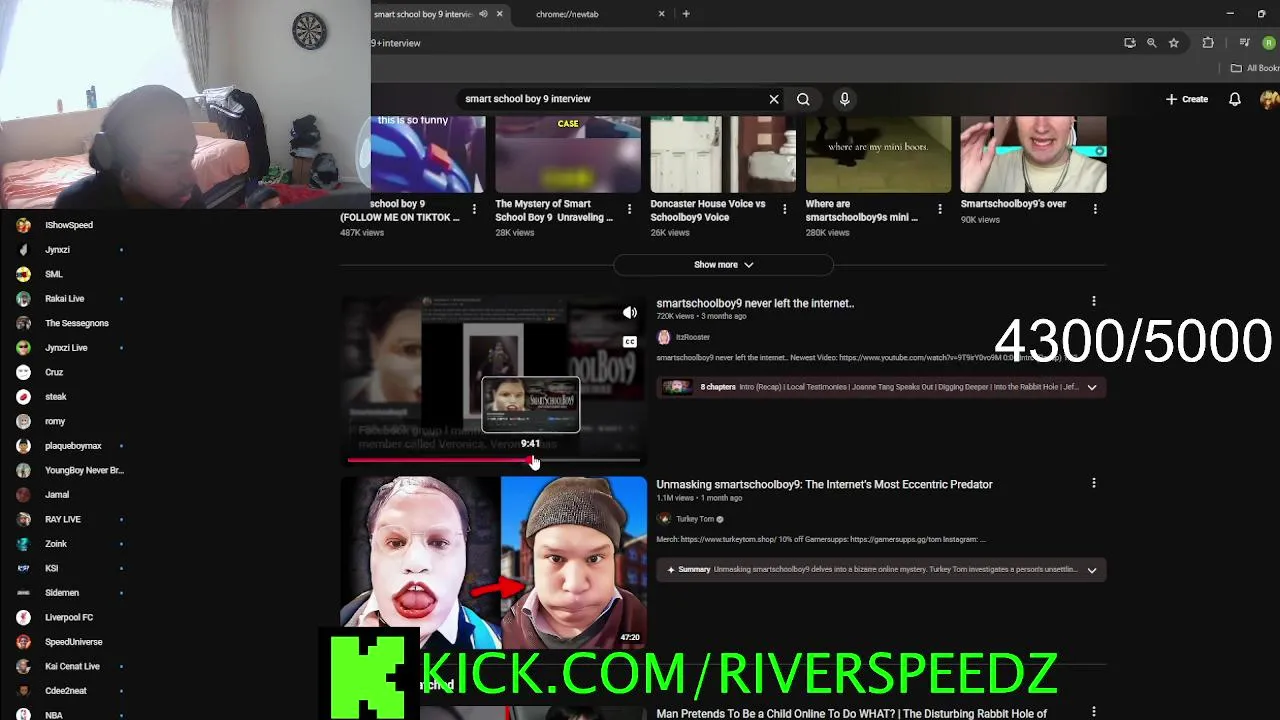Open the Unmasking smartschoolboy9 video title
Viewport: 1280px width, 720px height.
(x=824, y=484)
